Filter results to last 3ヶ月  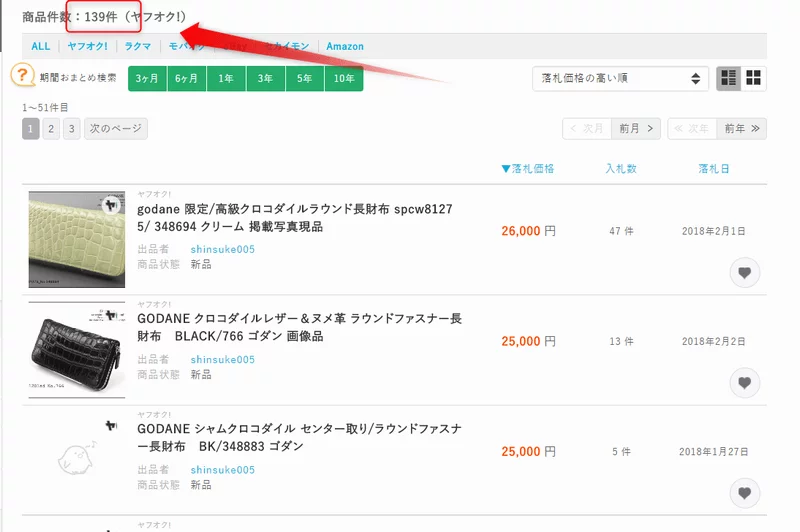pyautogui.click(x=147, y=79)
